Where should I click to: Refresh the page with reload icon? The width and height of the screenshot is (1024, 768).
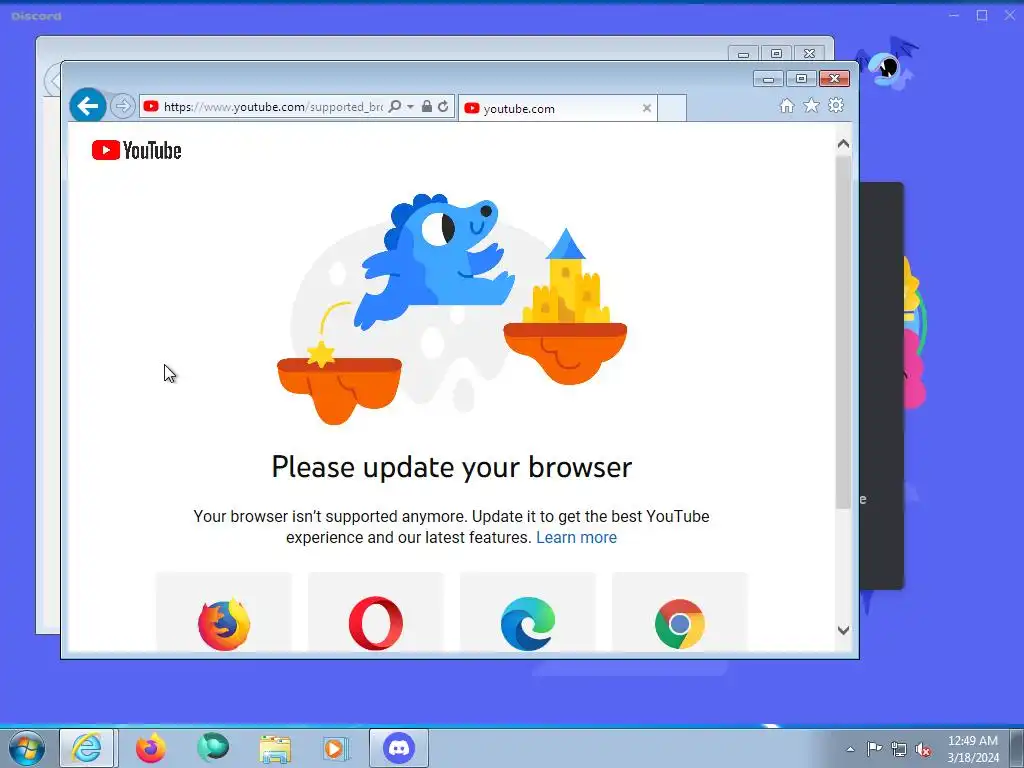[x=443, y=106]
